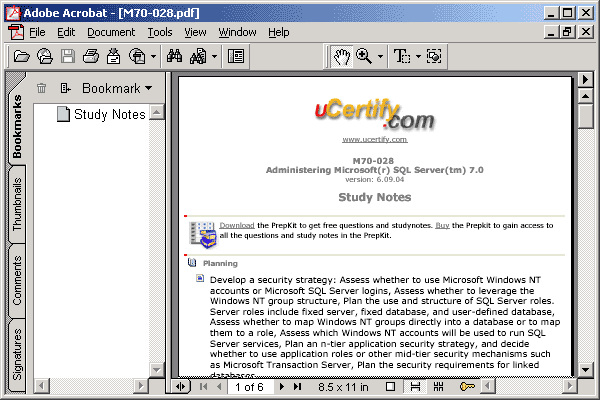The height and width of the screenshot is (400, 600).
Task: Click the uCertify.com logo
Action: click(x=375, y=114)
